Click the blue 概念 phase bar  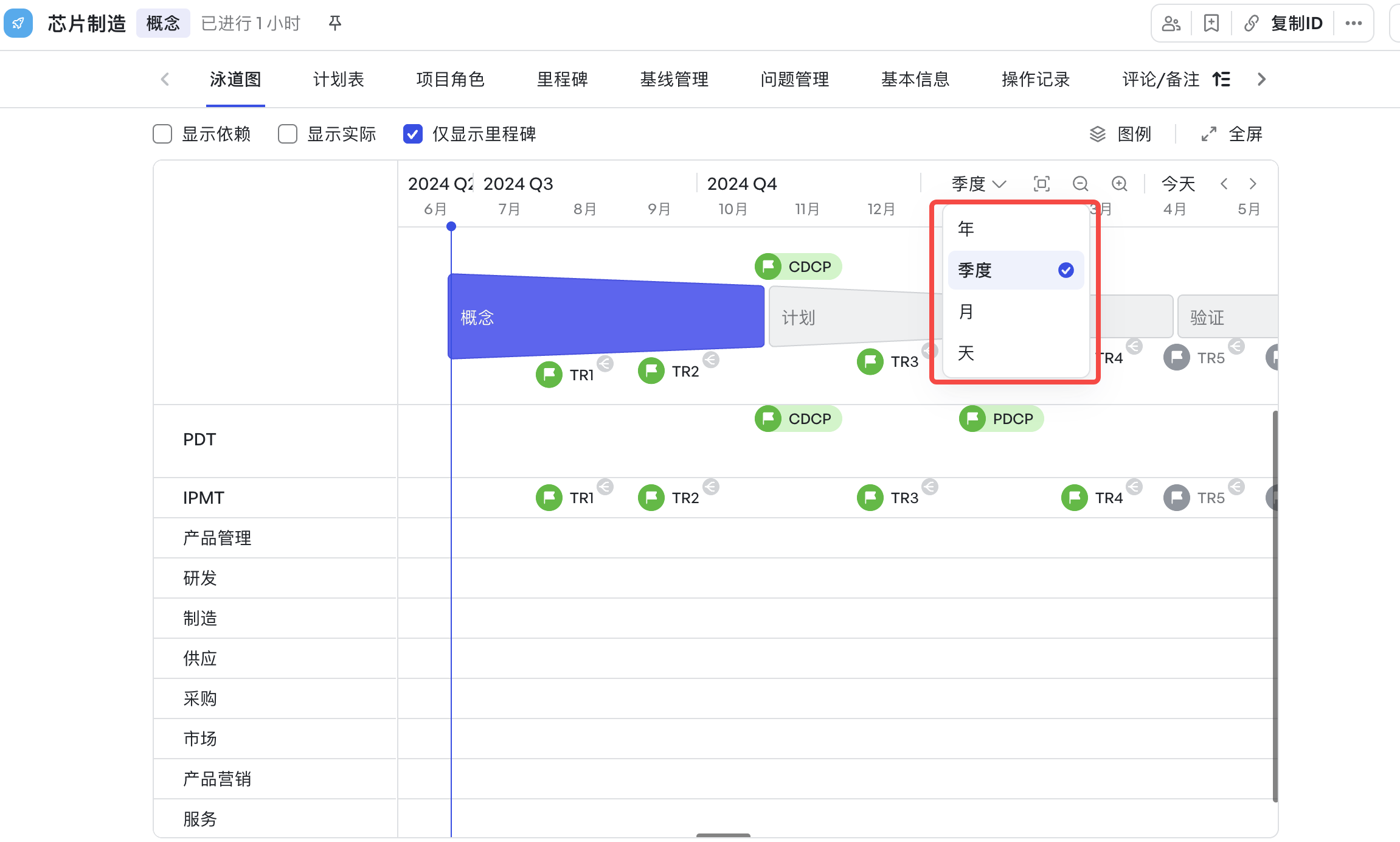point(606,316)
